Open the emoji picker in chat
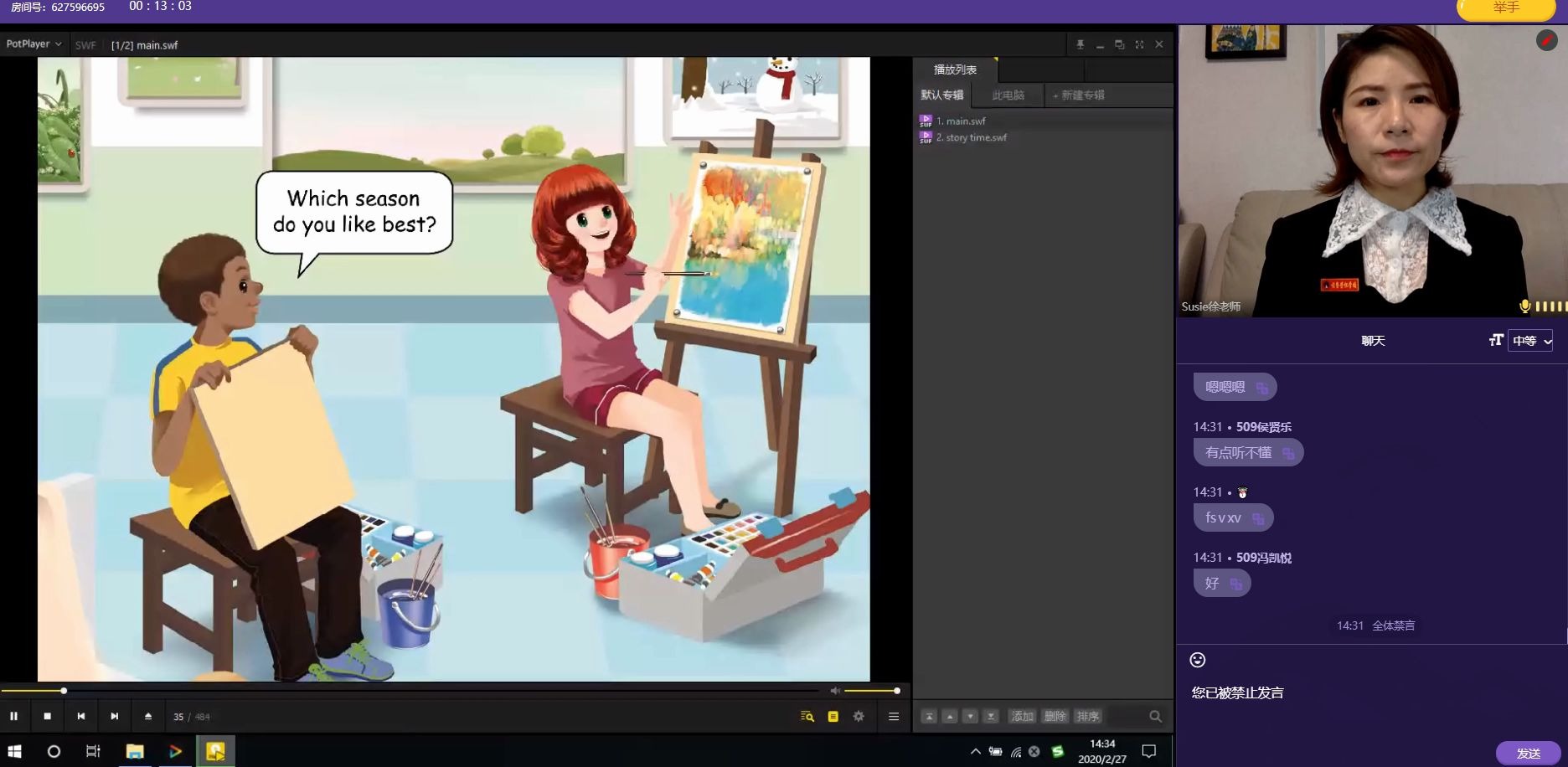The height and width of the screenshot is (767, 1568). click(x=1198, y=660)
